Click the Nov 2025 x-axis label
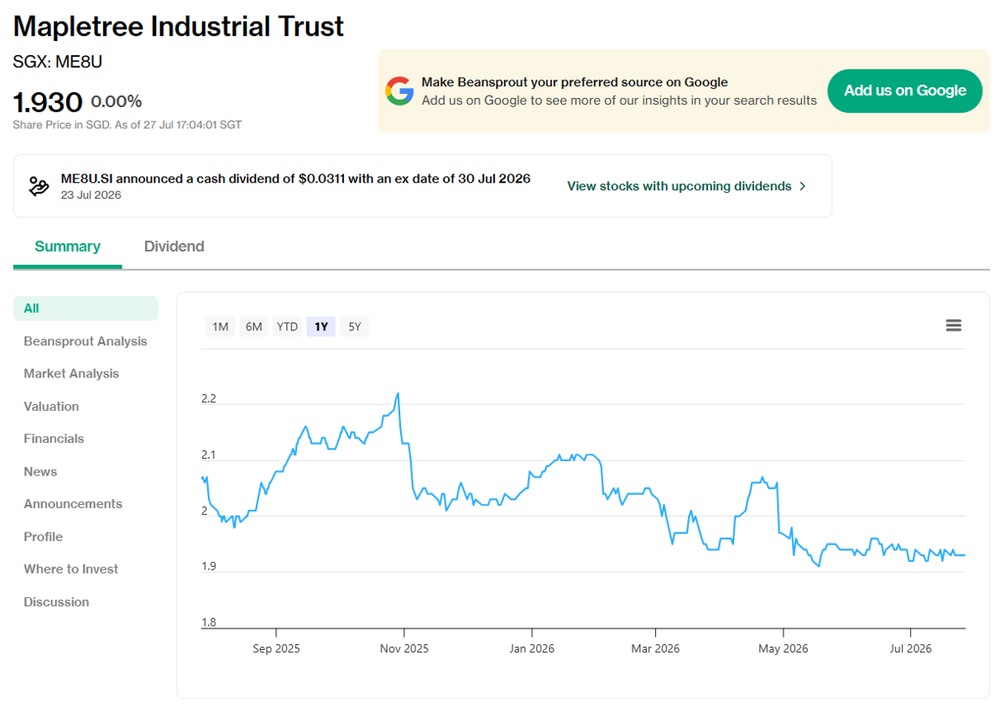 [404, 649]
